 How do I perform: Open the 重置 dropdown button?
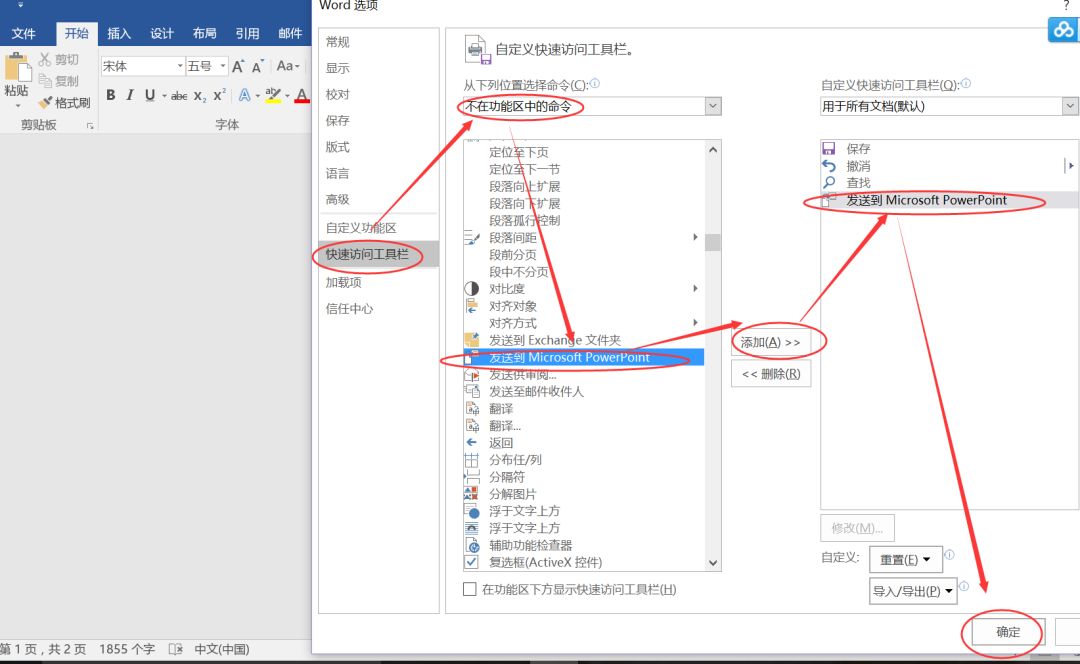(905, 560)
